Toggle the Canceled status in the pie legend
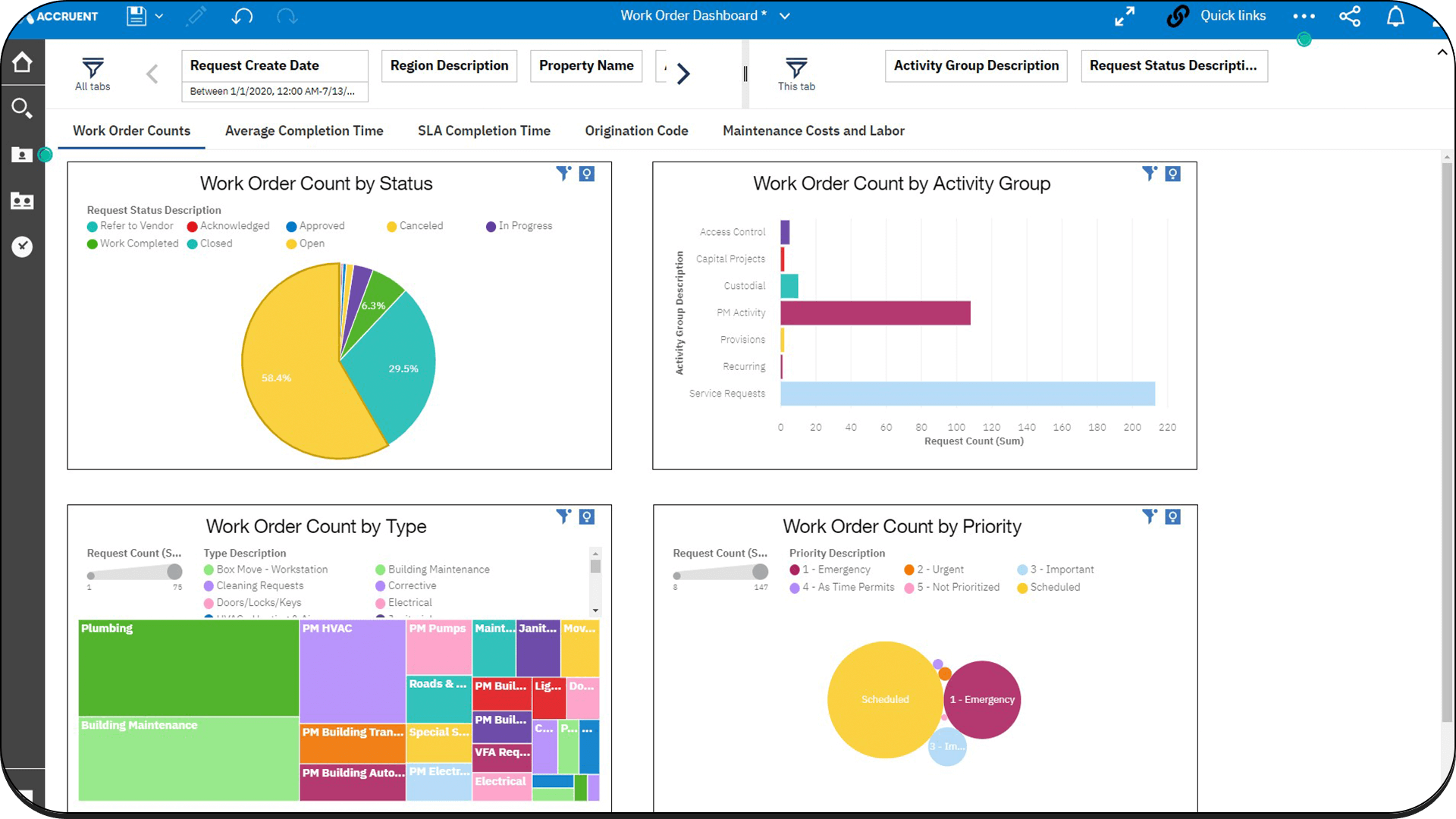 click(414, 225)
